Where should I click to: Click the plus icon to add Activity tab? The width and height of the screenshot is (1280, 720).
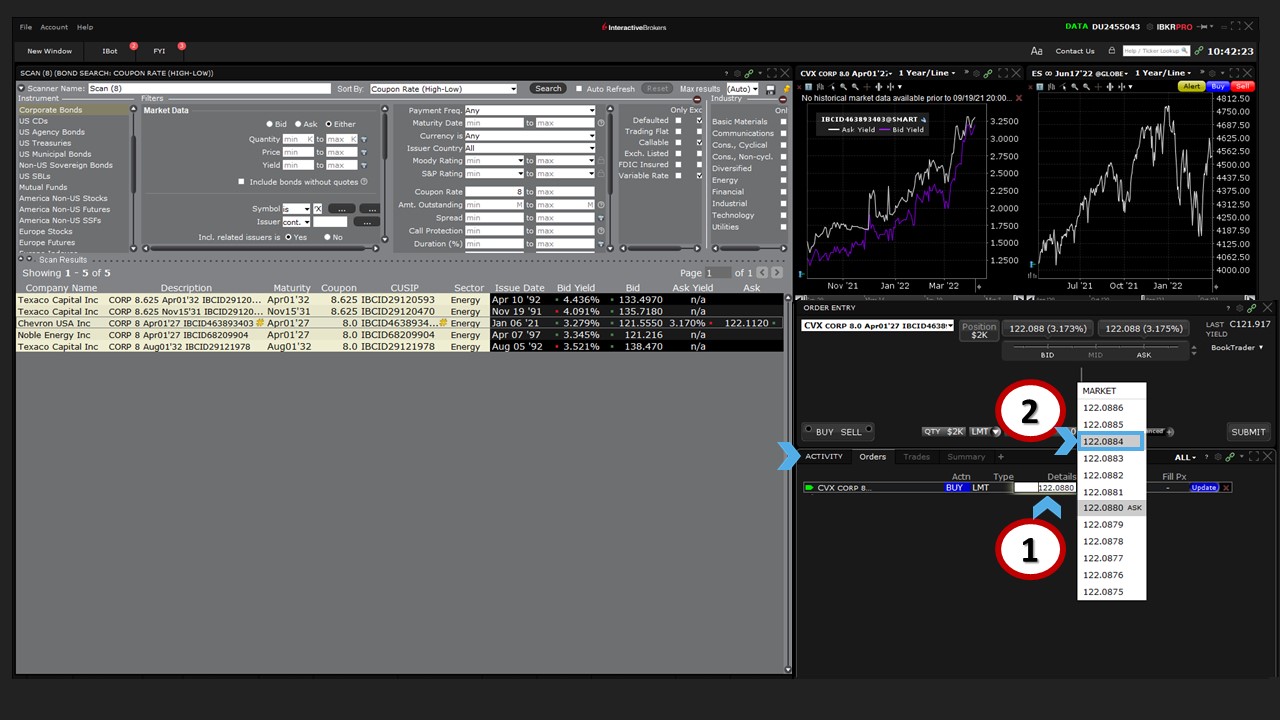1000,457
